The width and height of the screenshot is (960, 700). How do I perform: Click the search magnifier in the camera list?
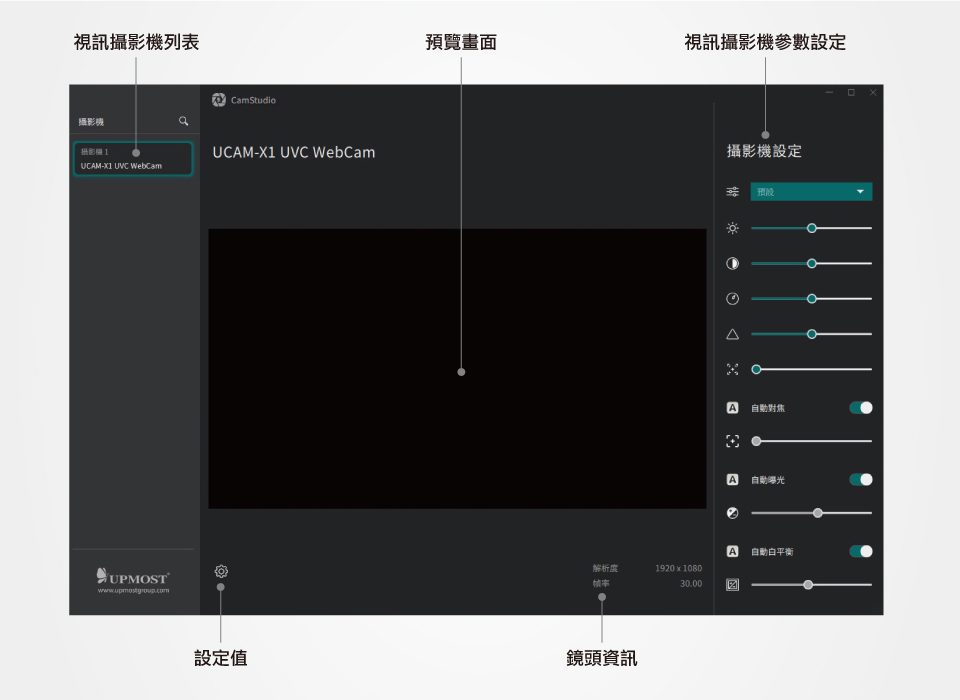(x=183, y=121)
